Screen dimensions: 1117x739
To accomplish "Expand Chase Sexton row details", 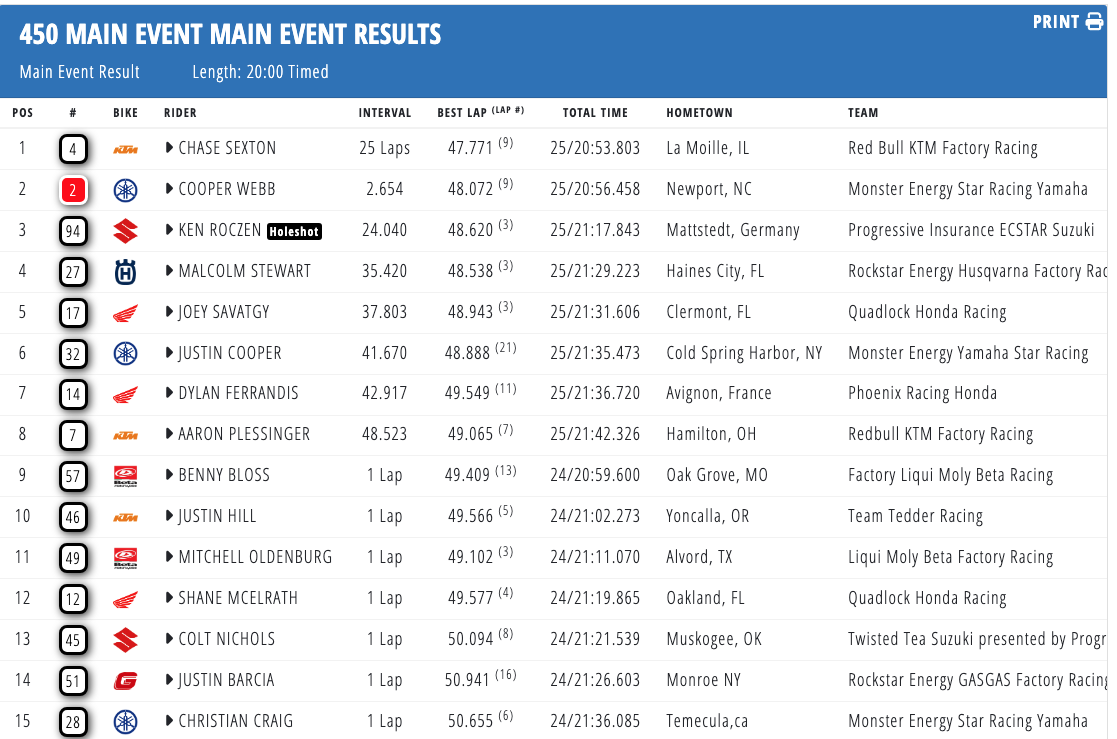I will tap(169, 149).
